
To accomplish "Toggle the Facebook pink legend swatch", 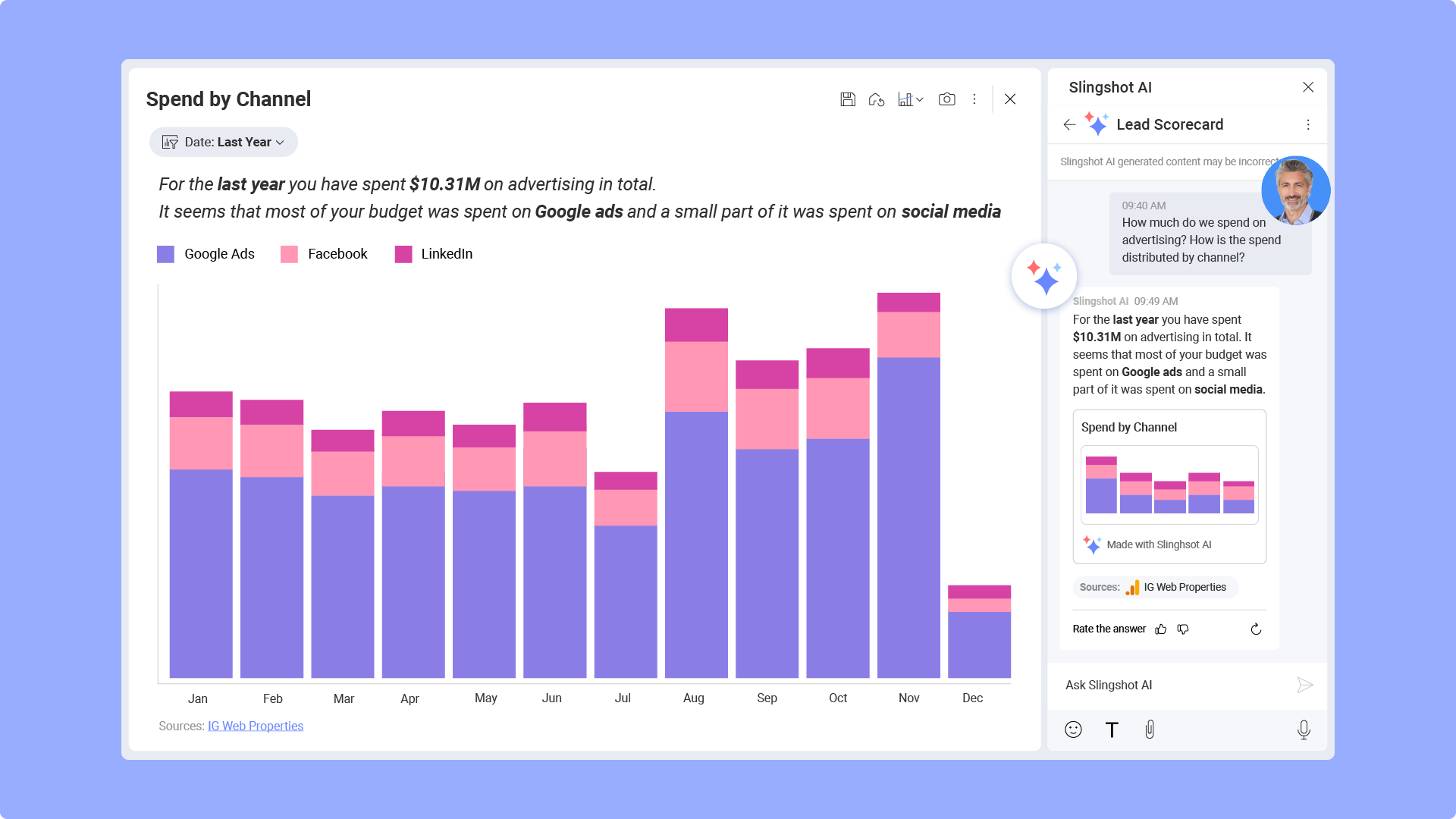I will pos(288,254).
